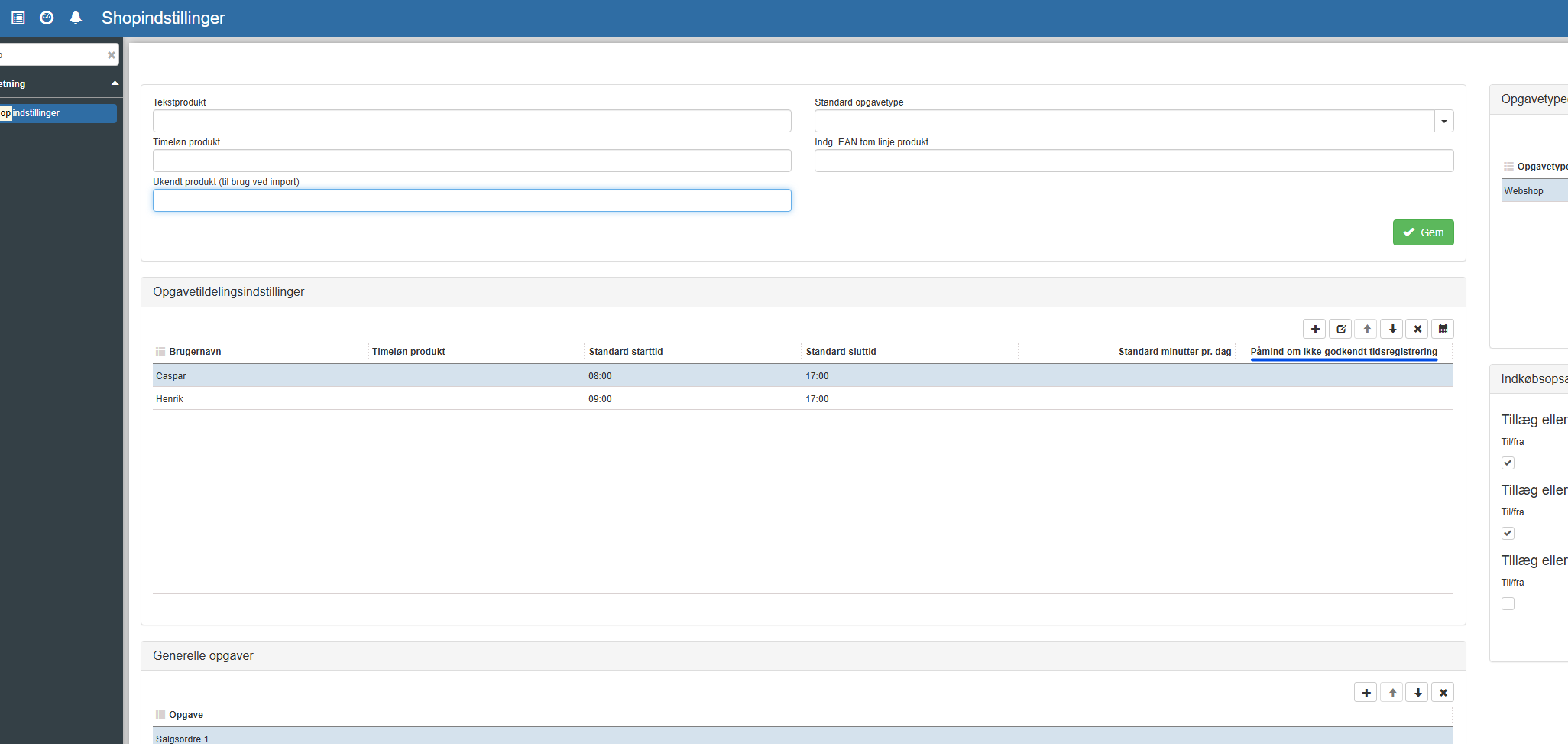The height and width of the screenshot is (744, 1568).
Task: Move row down in Opgavetildelingsindstillinger
Action: coord(1392,329)
